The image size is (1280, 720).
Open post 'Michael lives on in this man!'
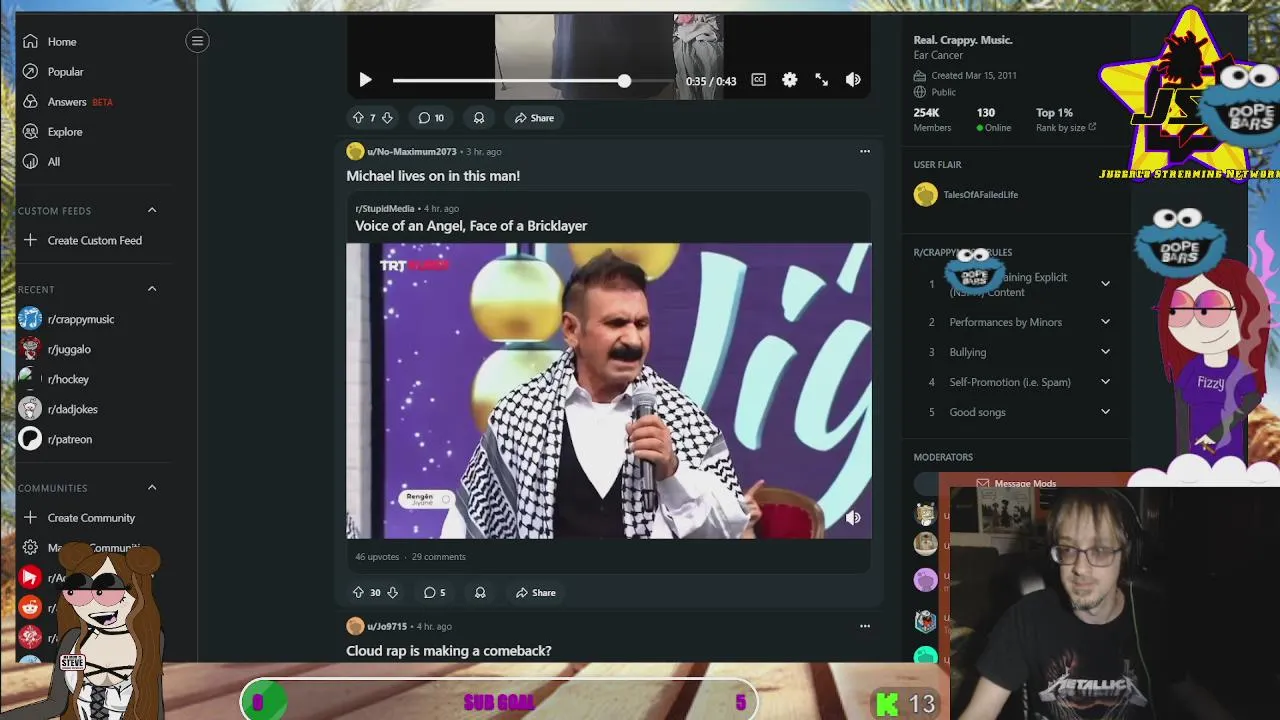[433, 176]
